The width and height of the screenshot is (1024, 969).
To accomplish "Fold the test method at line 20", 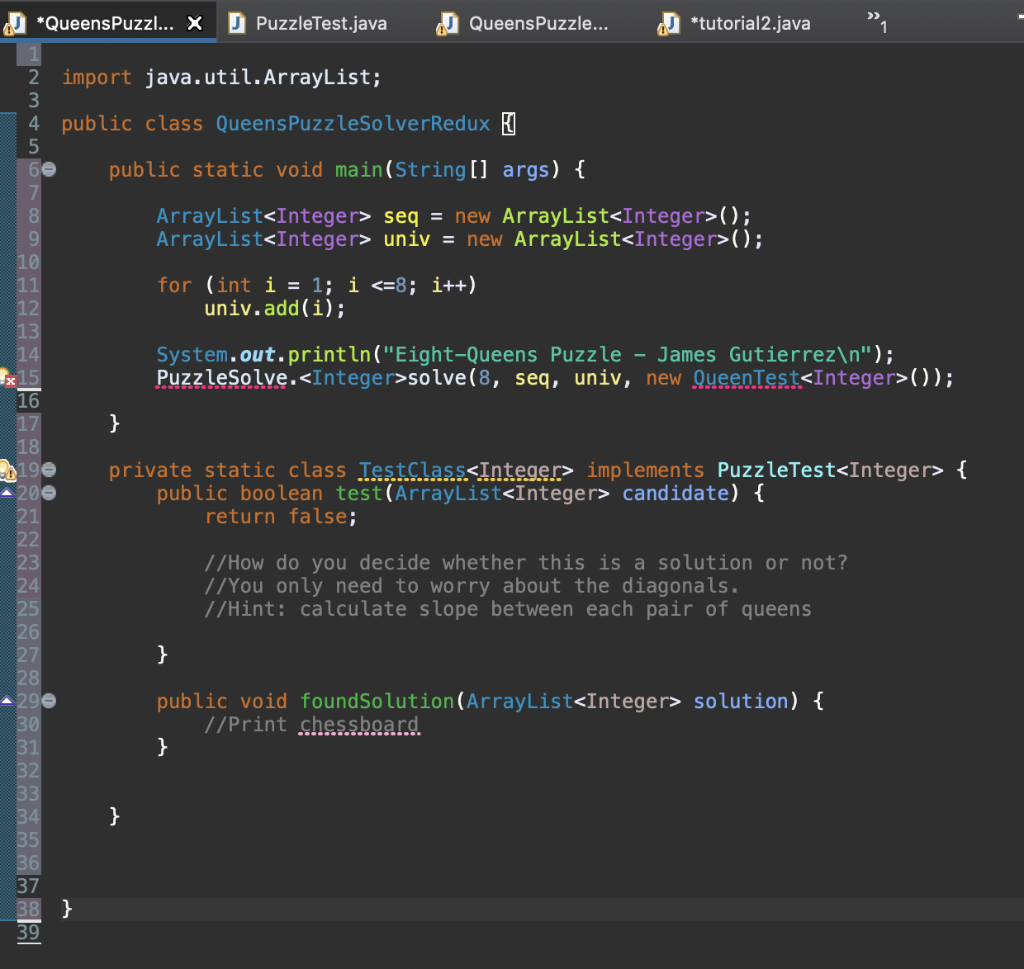I will click(48, 493).
